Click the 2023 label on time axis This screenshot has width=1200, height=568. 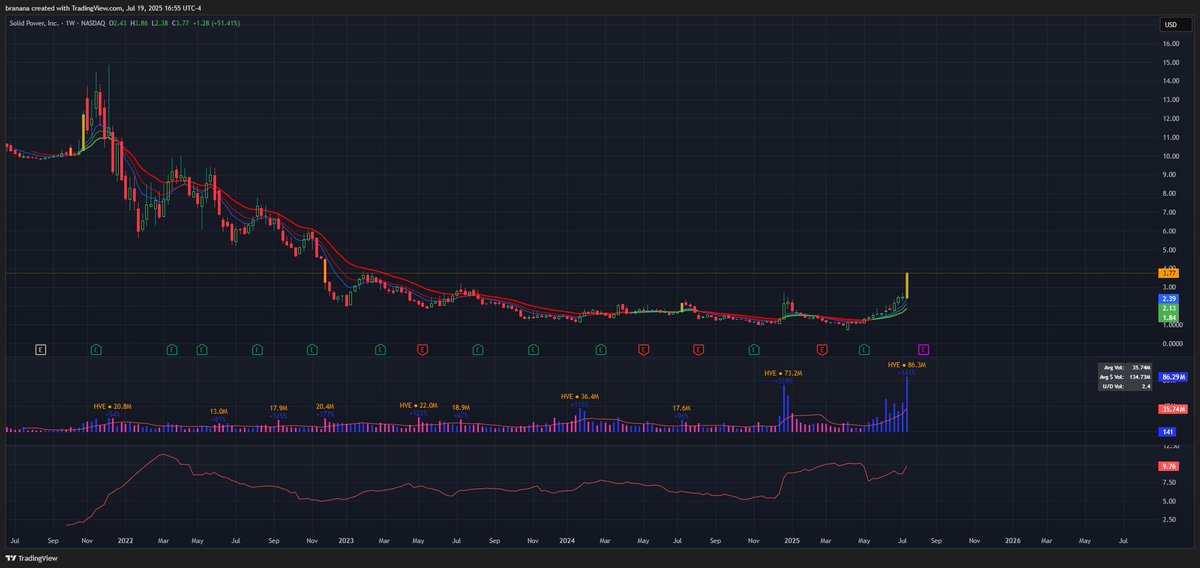pos(348,539)
